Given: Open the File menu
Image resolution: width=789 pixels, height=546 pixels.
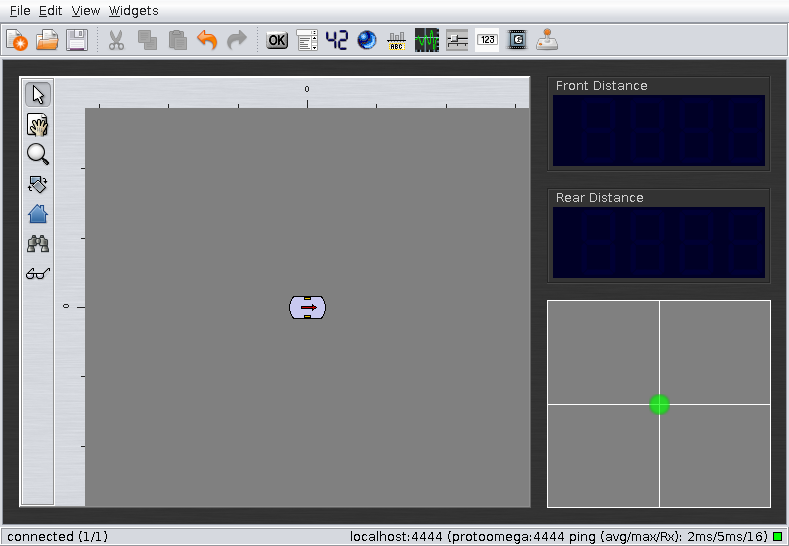Looking at the screenshot, I should point(20,11).
